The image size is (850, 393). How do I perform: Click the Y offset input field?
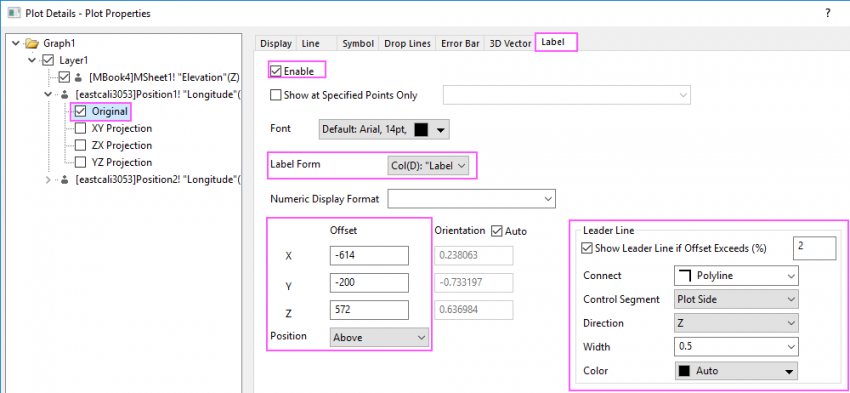[369, 282]
